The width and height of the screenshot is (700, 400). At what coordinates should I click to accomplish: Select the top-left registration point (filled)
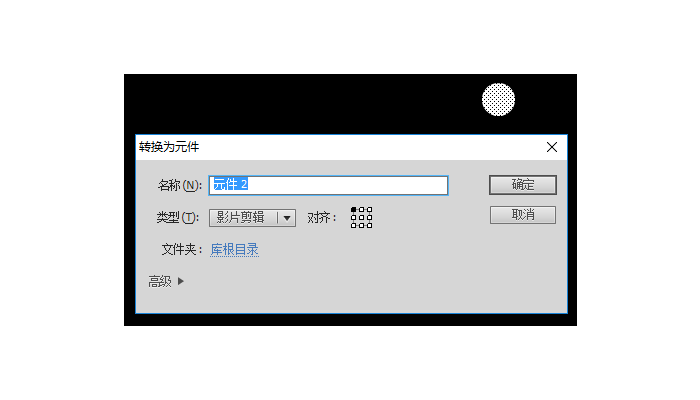click(354, 209)
